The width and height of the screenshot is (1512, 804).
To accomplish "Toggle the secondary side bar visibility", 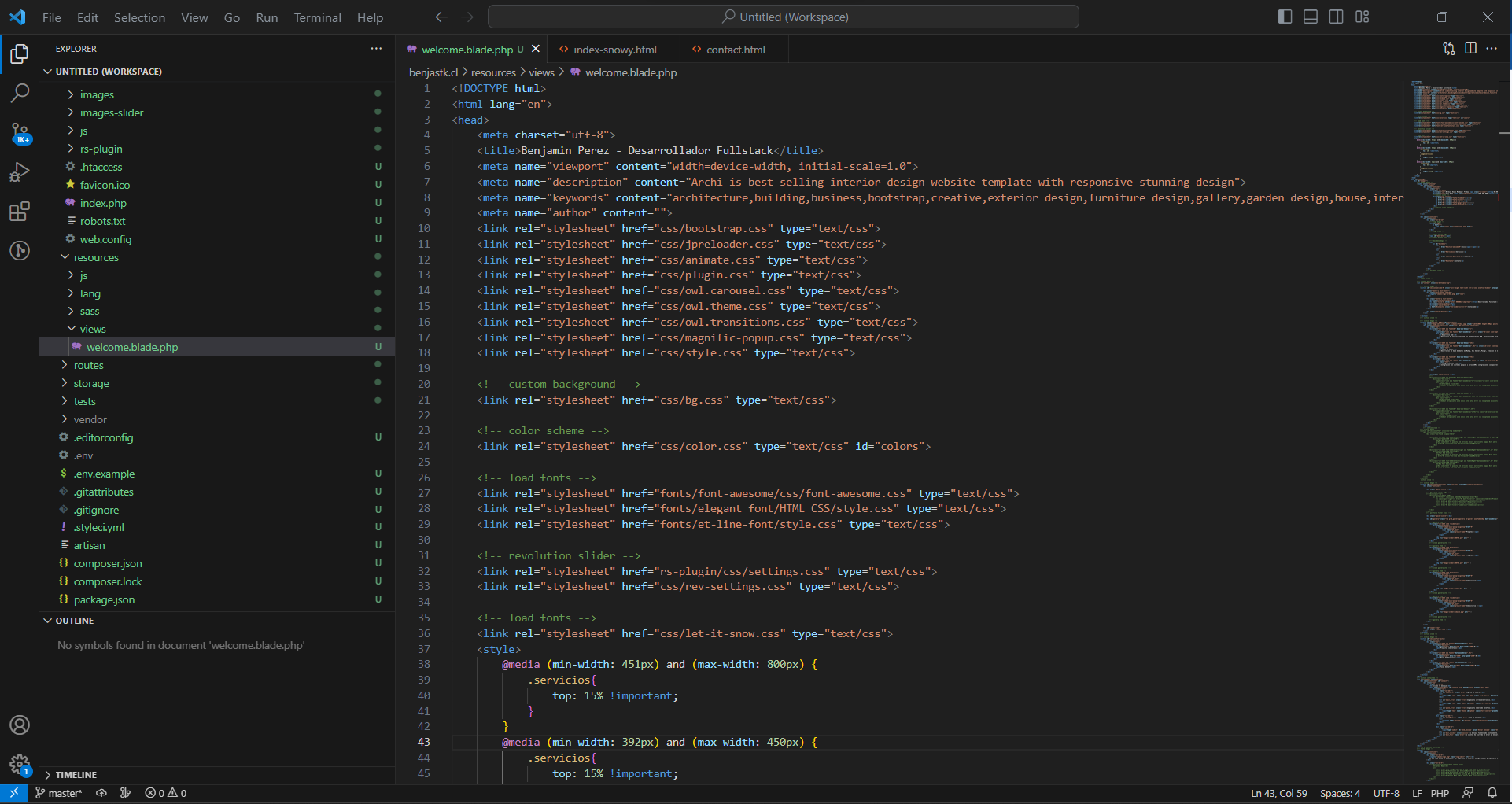I will (x=1336, y=17).
